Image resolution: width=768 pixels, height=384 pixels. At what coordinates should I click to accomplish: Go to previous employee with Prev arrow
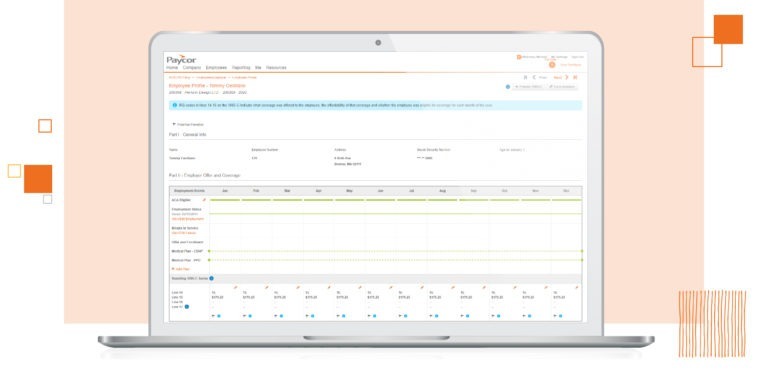coord(534,77)
